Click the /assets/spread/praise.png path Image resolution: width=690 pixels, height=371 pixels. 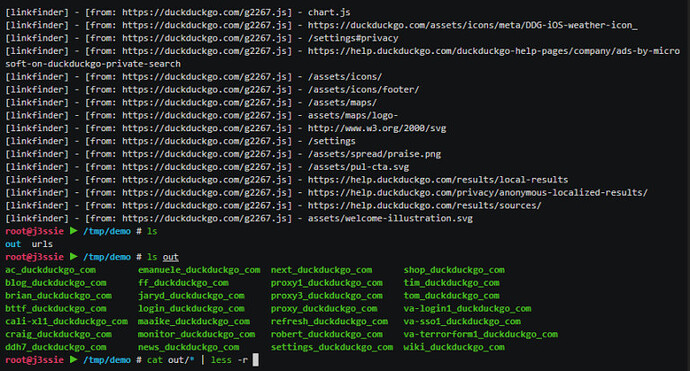[374, 154]
